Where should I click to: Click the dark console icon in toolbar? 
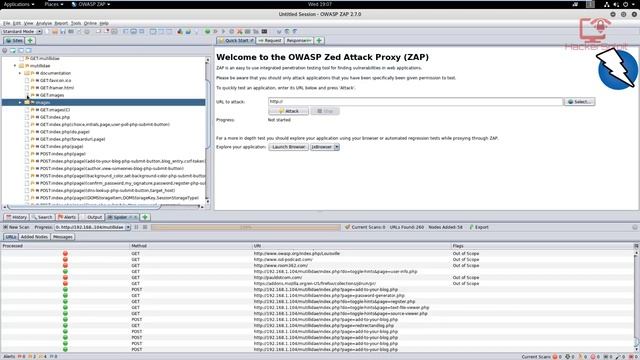click(x=264, y=31)
